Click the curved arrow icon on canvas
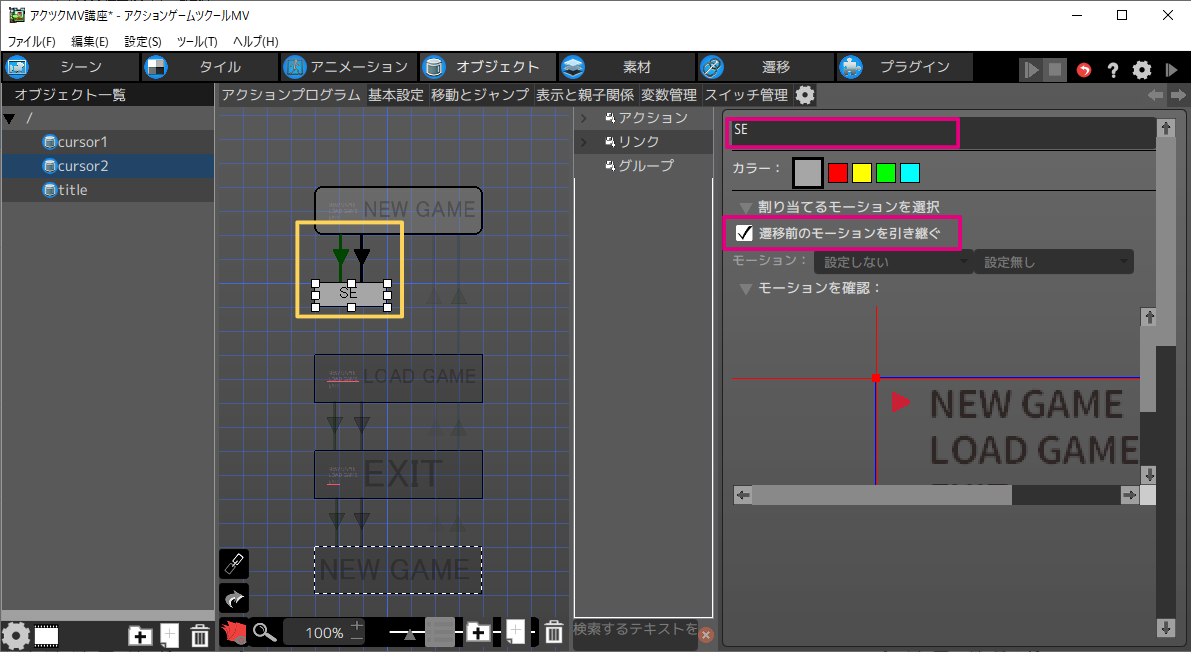This screenshot has width=1191, height=652. pos(234,599)
